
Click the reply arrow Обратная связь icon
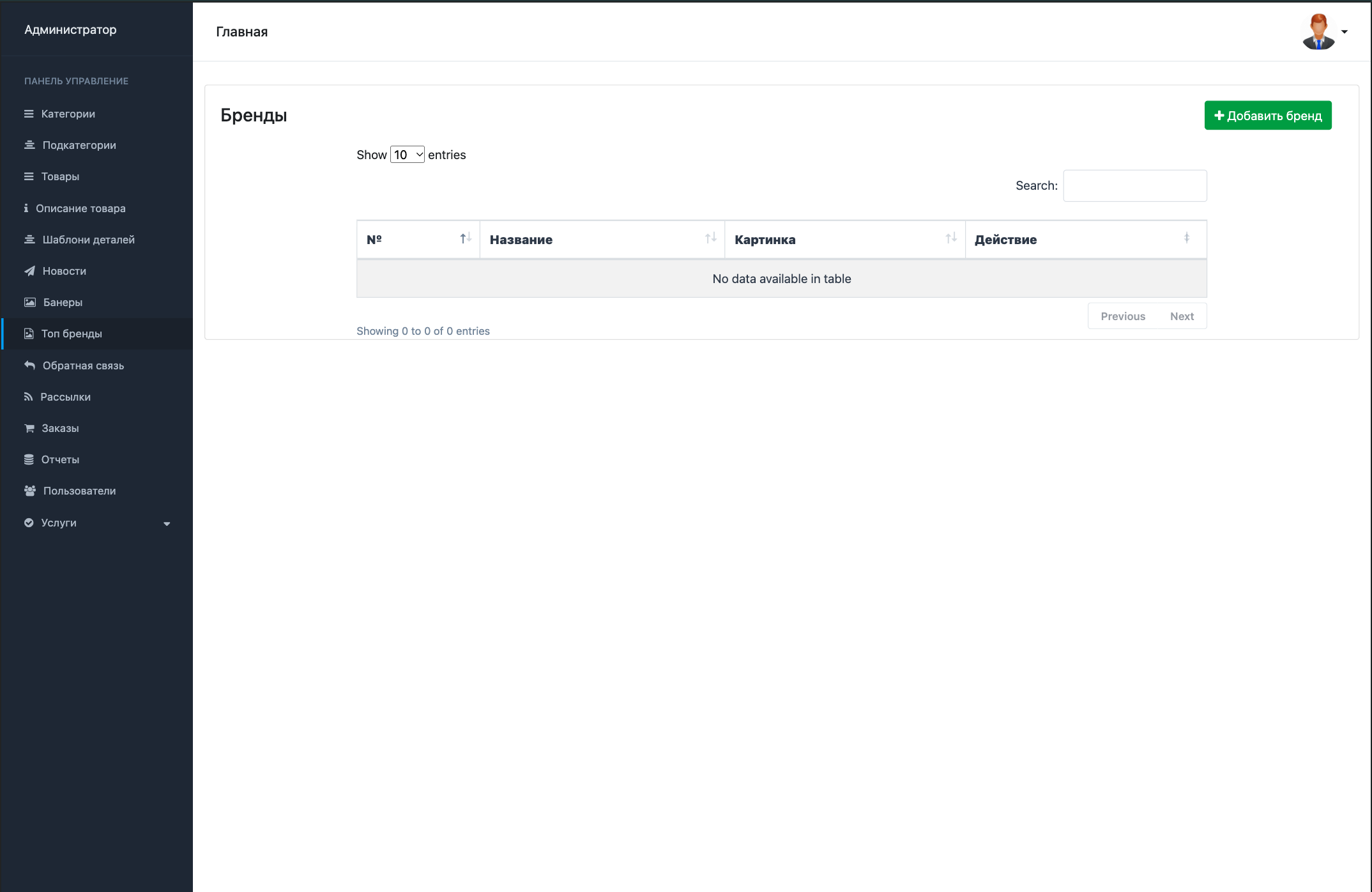coord(29,365)
